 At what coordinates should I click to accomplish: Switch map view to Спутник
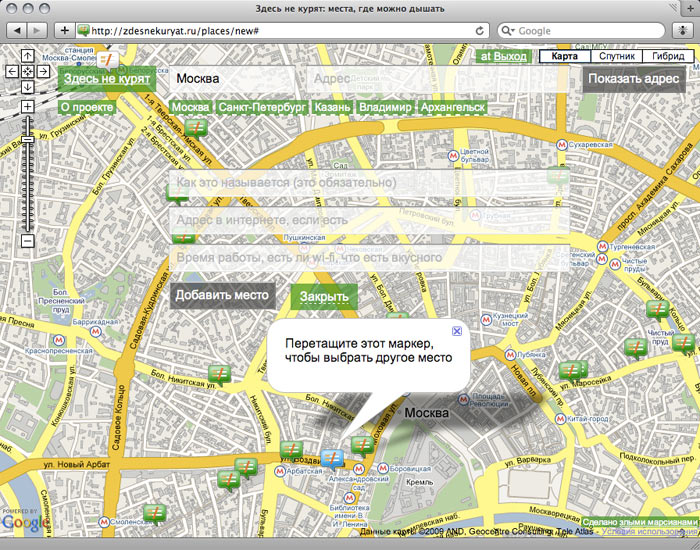coord(610,57)
